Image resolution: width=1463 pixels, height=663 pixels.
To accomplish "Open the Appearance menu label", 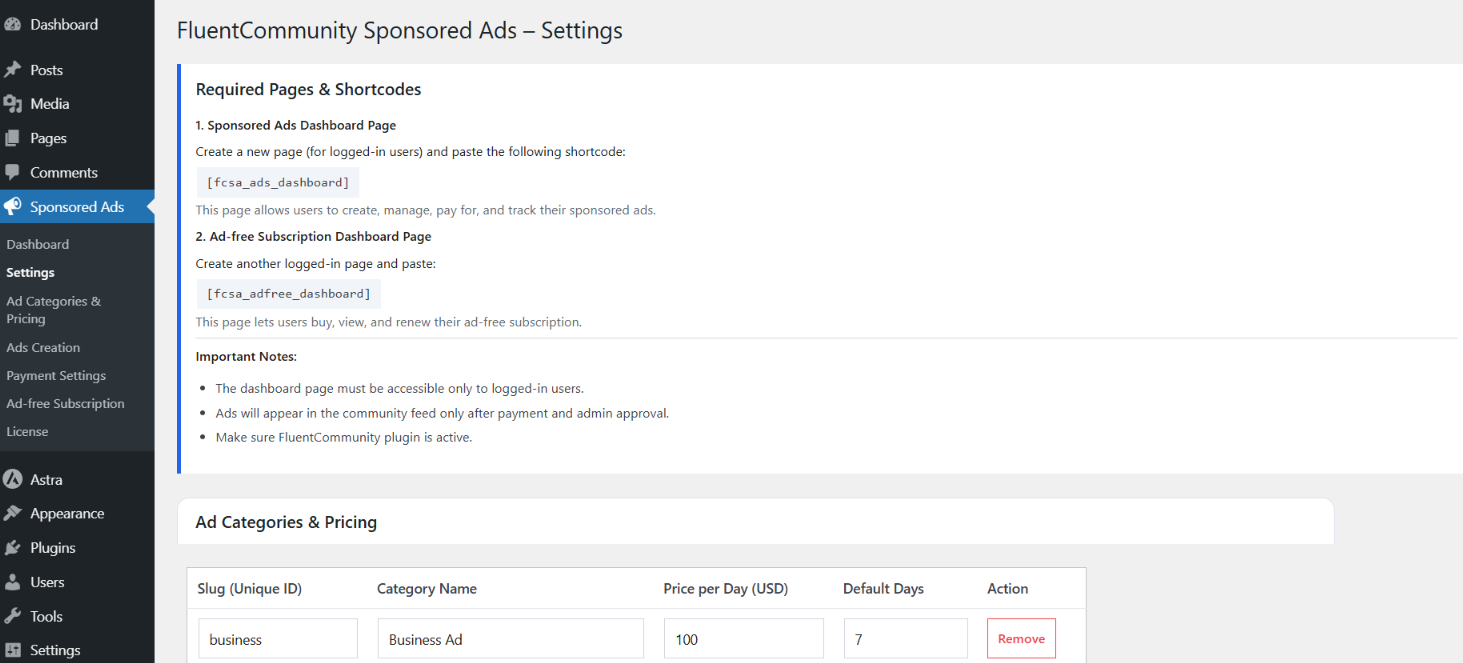I will click(x=67, y=513).
